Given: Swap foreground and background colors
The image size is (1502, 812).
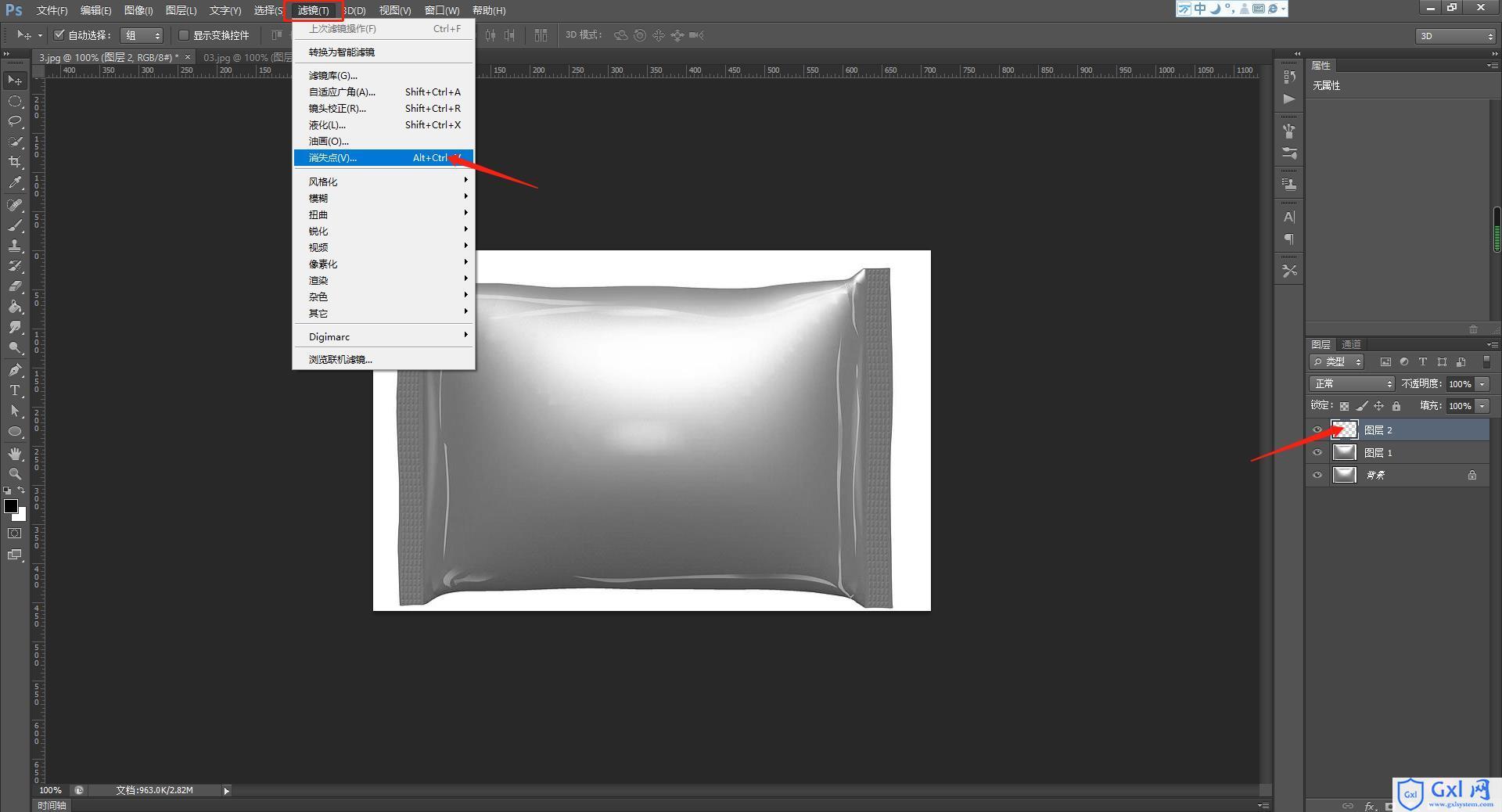Looking at the screenshot, I should [x=21, y=490].
